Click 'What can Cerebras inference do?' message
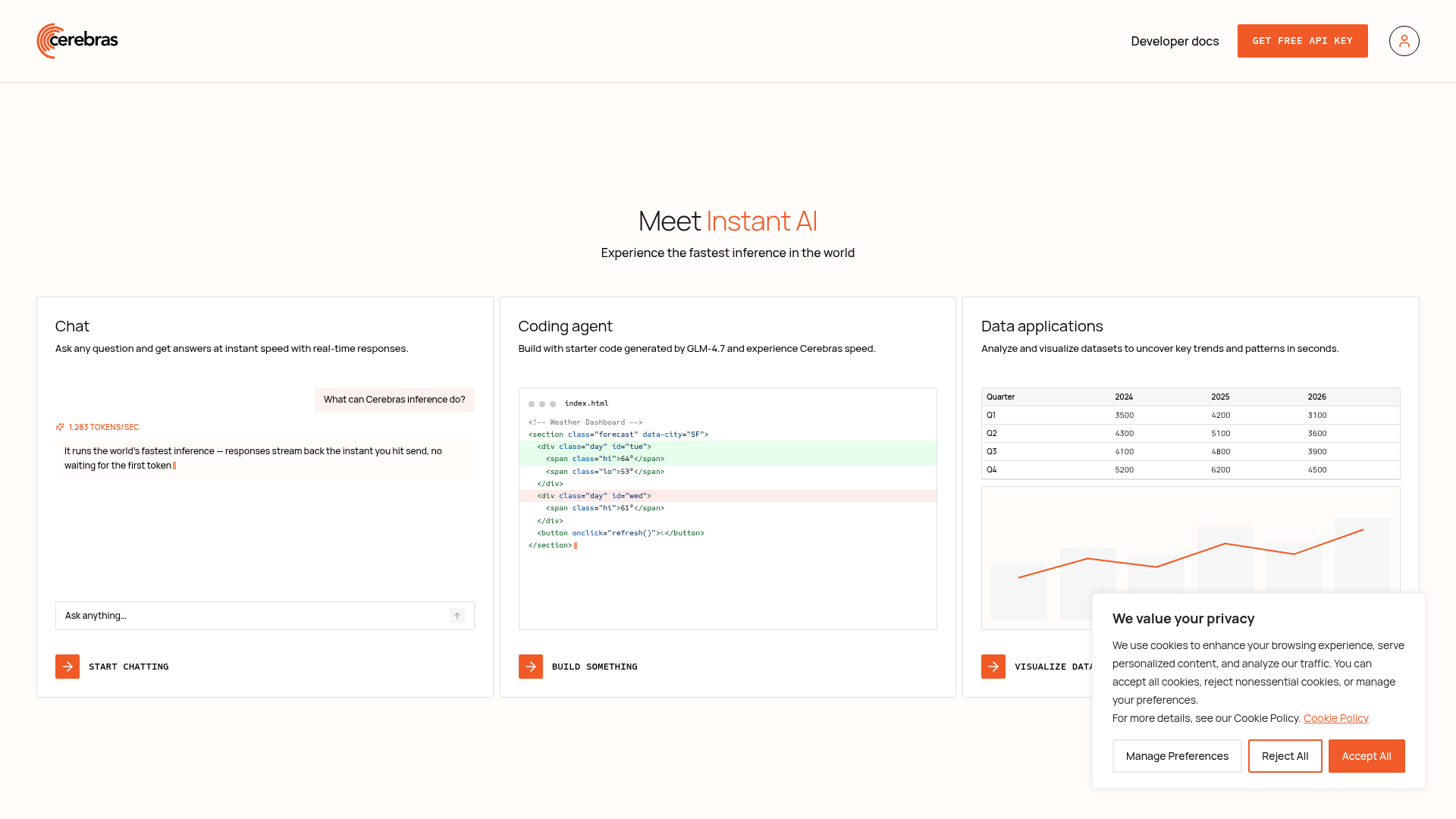The image size is (1456, 819). click(394, 400)
